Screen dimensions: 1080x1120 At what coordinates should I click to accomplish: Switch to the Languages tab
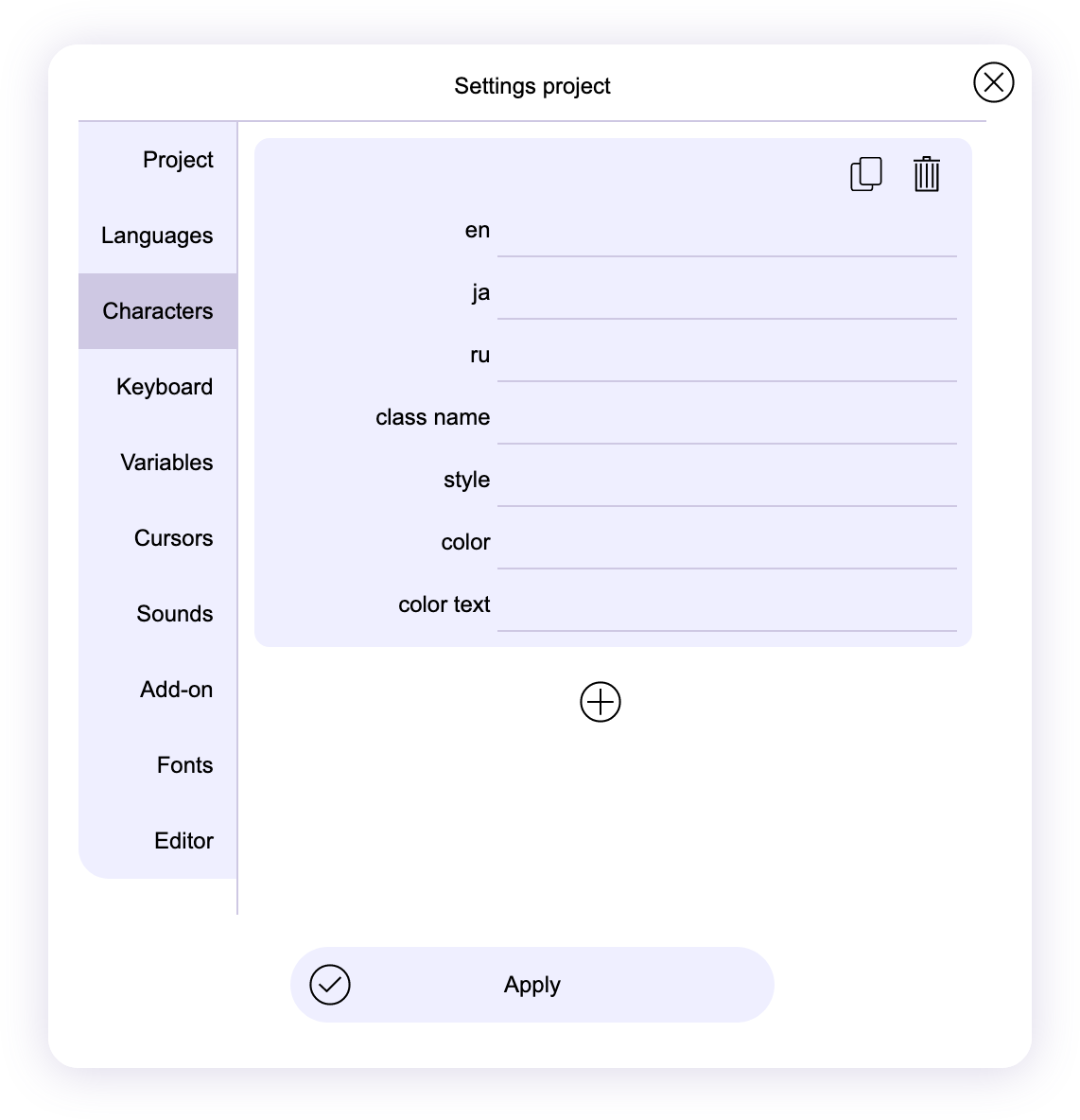click(158, 236)
